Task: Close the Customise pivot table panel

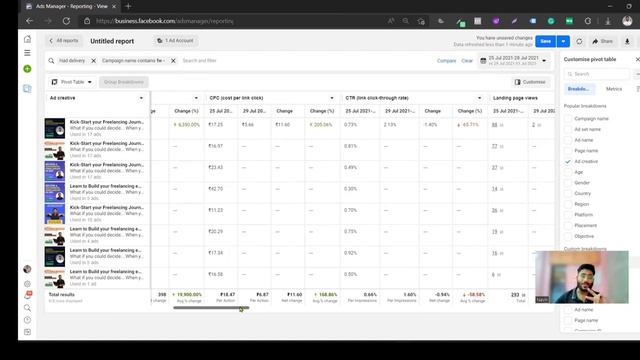Action: 638,60
